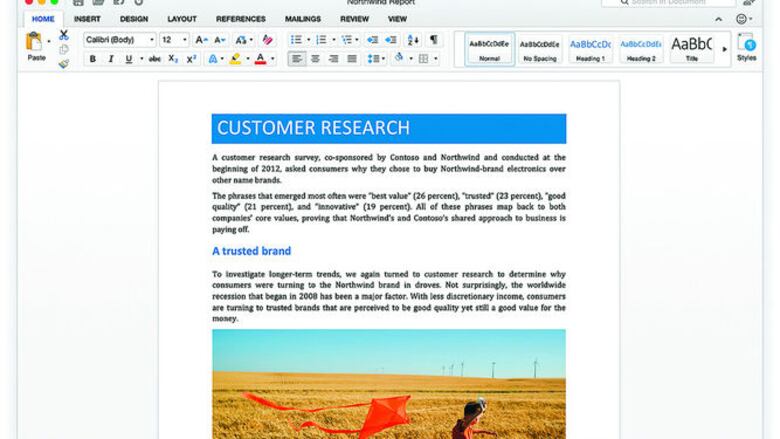
Task: Cut the selection with the scissors icon
Action: pyautogui.click(x=64, y=35)
